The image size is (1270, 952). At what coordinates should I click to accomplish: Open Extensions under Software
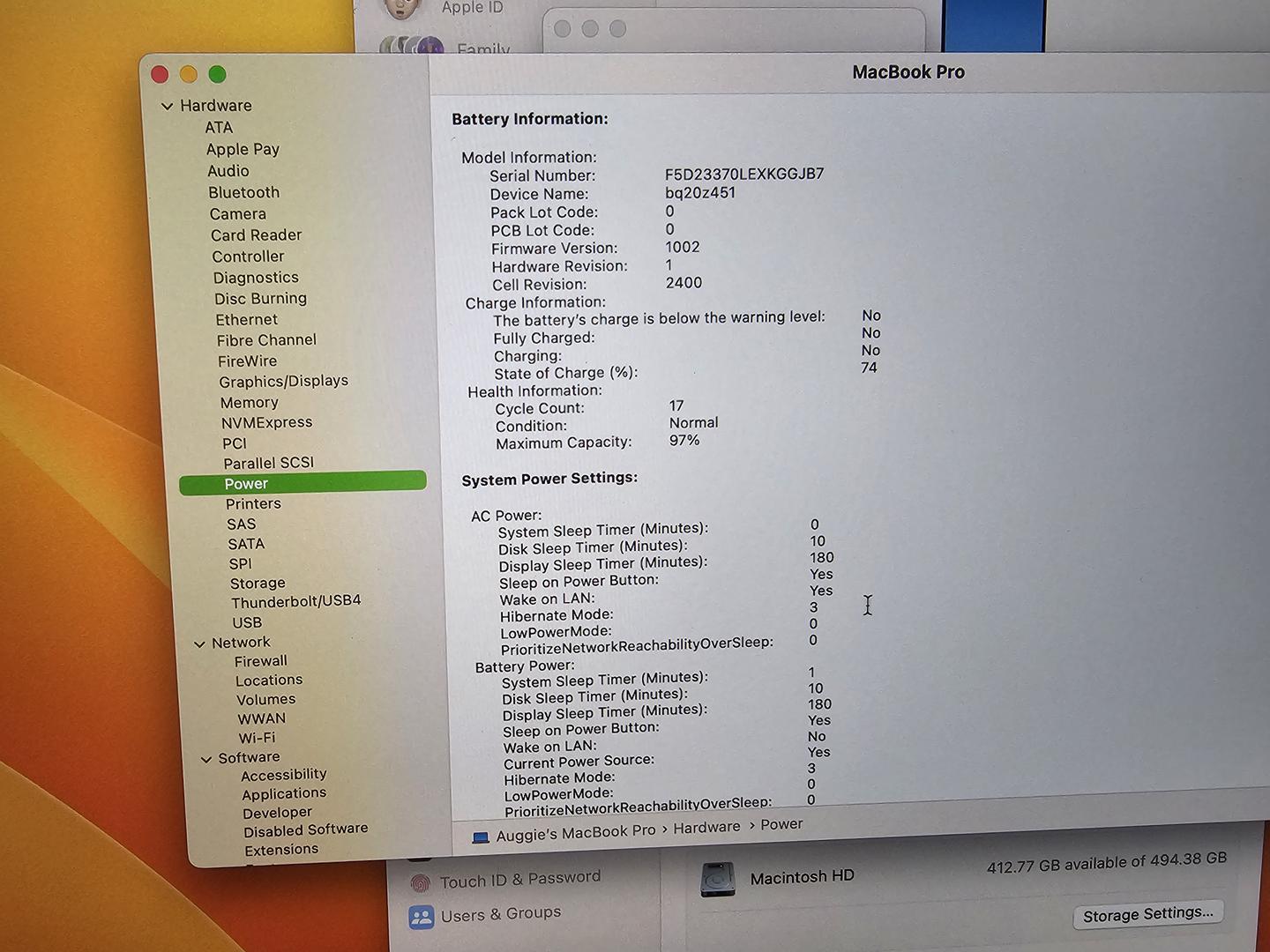(281, 850)
